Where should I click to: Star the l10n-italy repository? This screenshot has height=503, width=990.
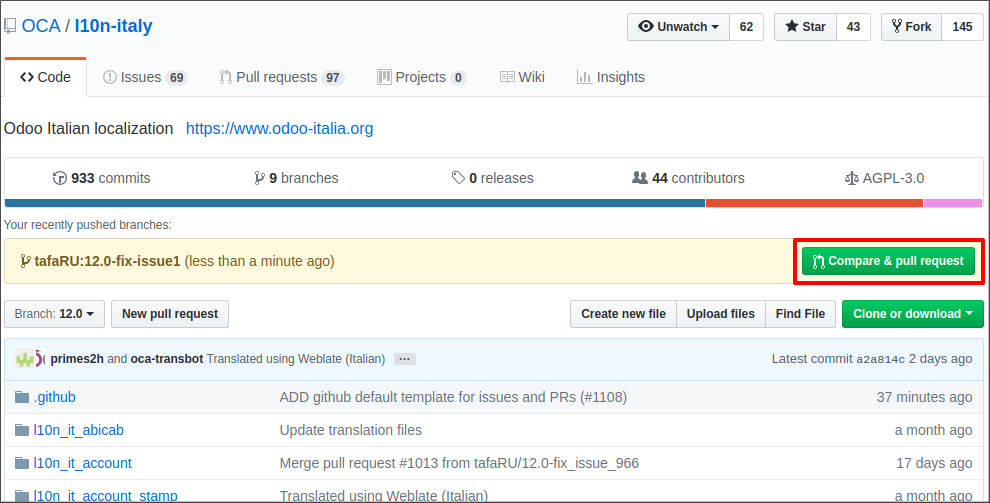806,27
